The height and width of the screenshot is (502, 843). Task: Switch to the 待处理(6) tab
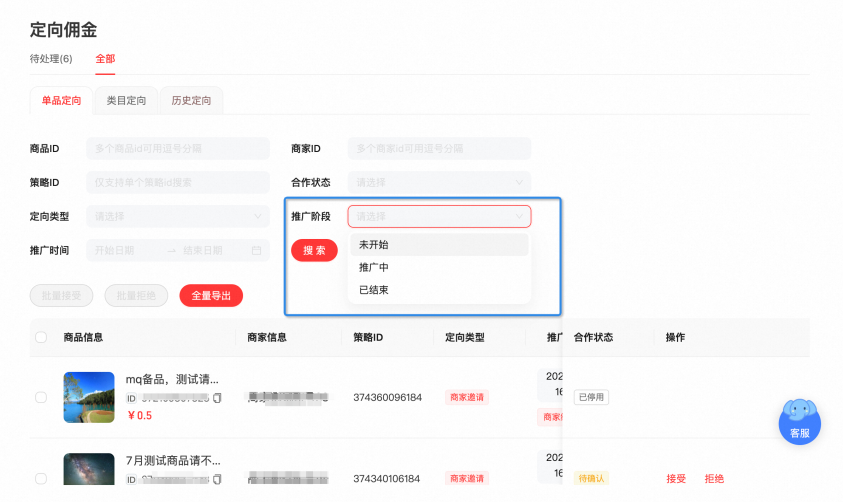pos(51,59)
